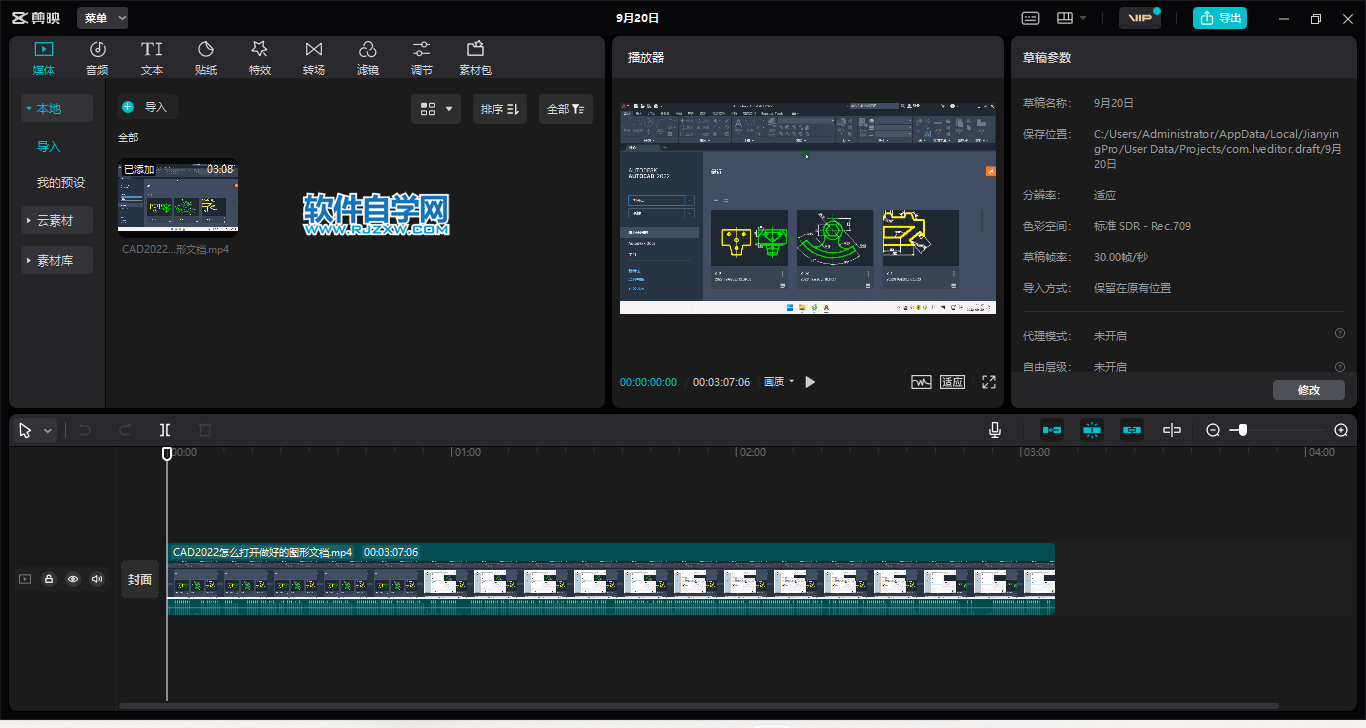Open the 贴纸 stickers tab
1366x728 pixels.
pyautogui.click(x=206, y=58)
